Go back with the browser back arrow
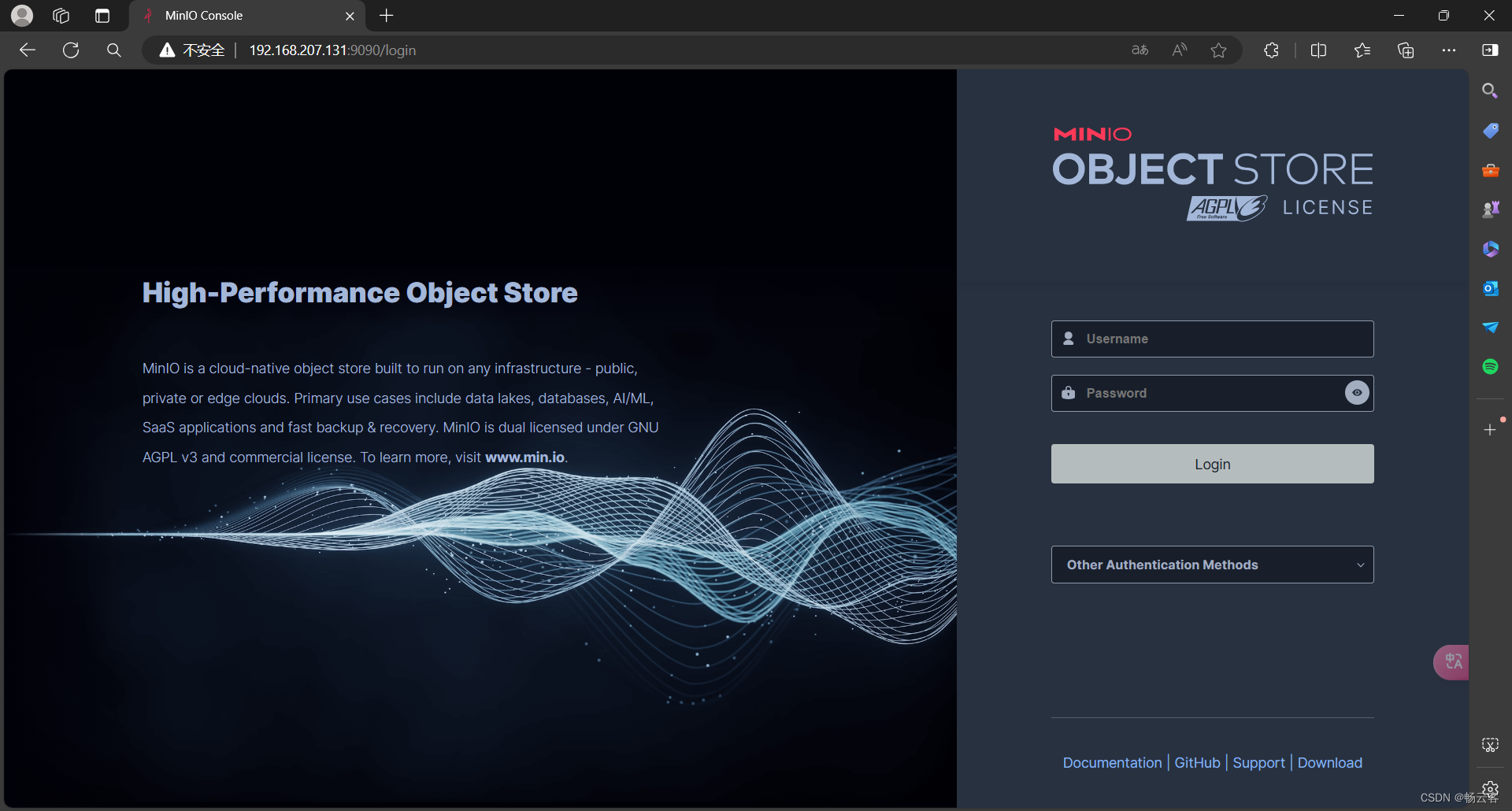The image size is (1512, 811). click(x=28, y=50)
